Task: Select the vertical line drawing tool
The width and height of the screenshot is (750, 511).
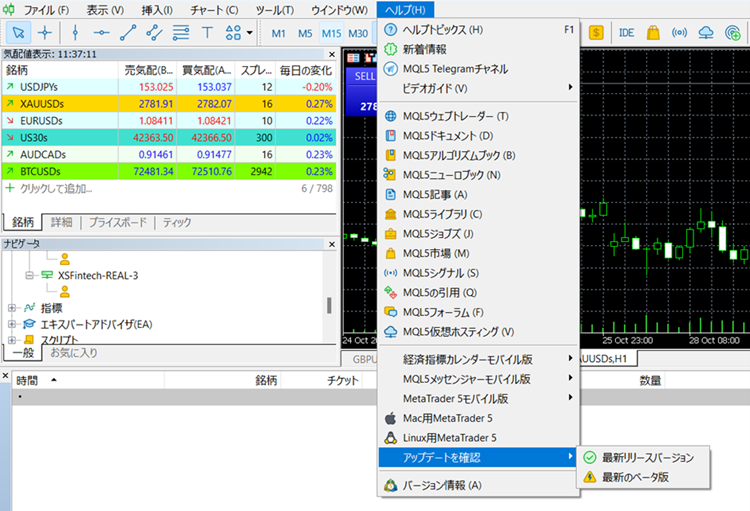Action: pyautogui.click(x=75, y=33)
